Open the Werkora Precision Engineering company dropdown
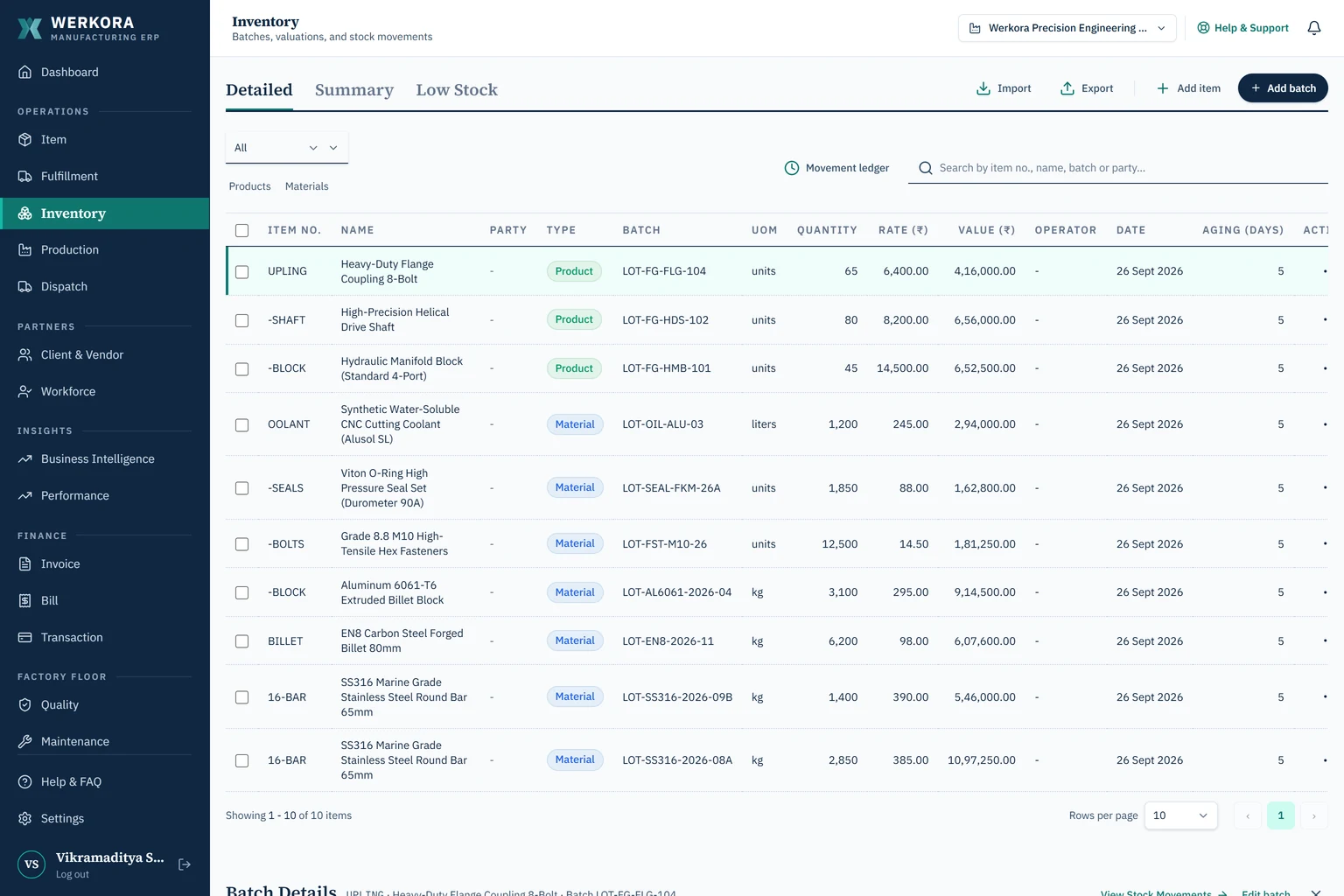Viewport: 1344px width, 896px height. tap(1067, 28)
